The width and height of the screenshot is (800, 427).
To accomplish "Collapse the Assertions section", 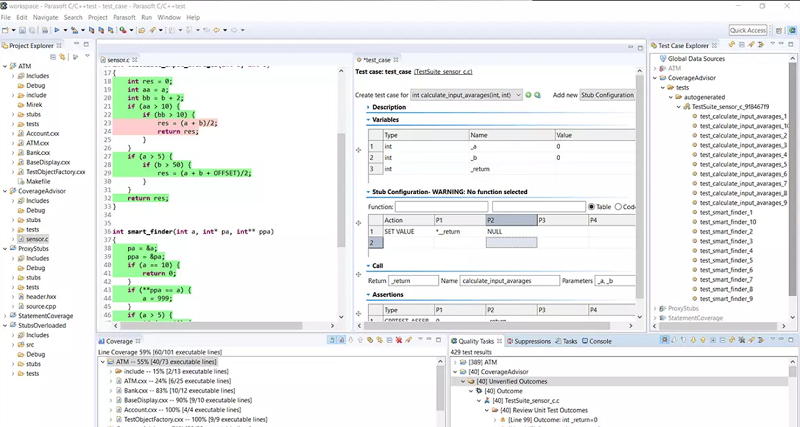I will point(368,295).
